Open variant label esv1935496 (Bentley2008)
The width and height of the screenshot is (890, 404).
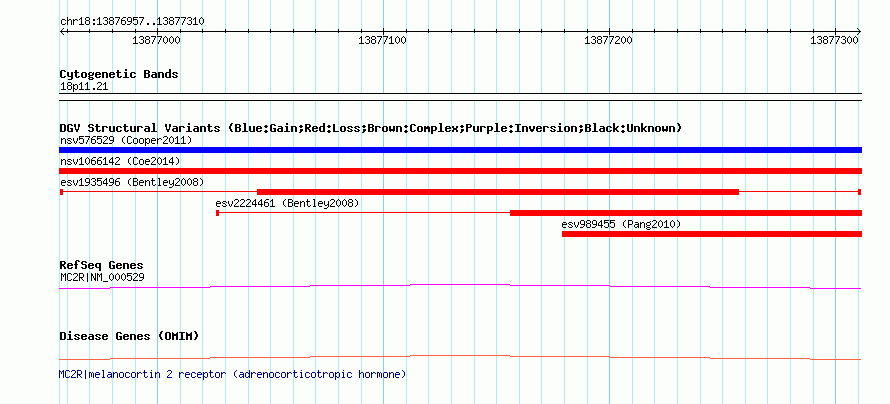pyautogui.click(x=132, y=182)
